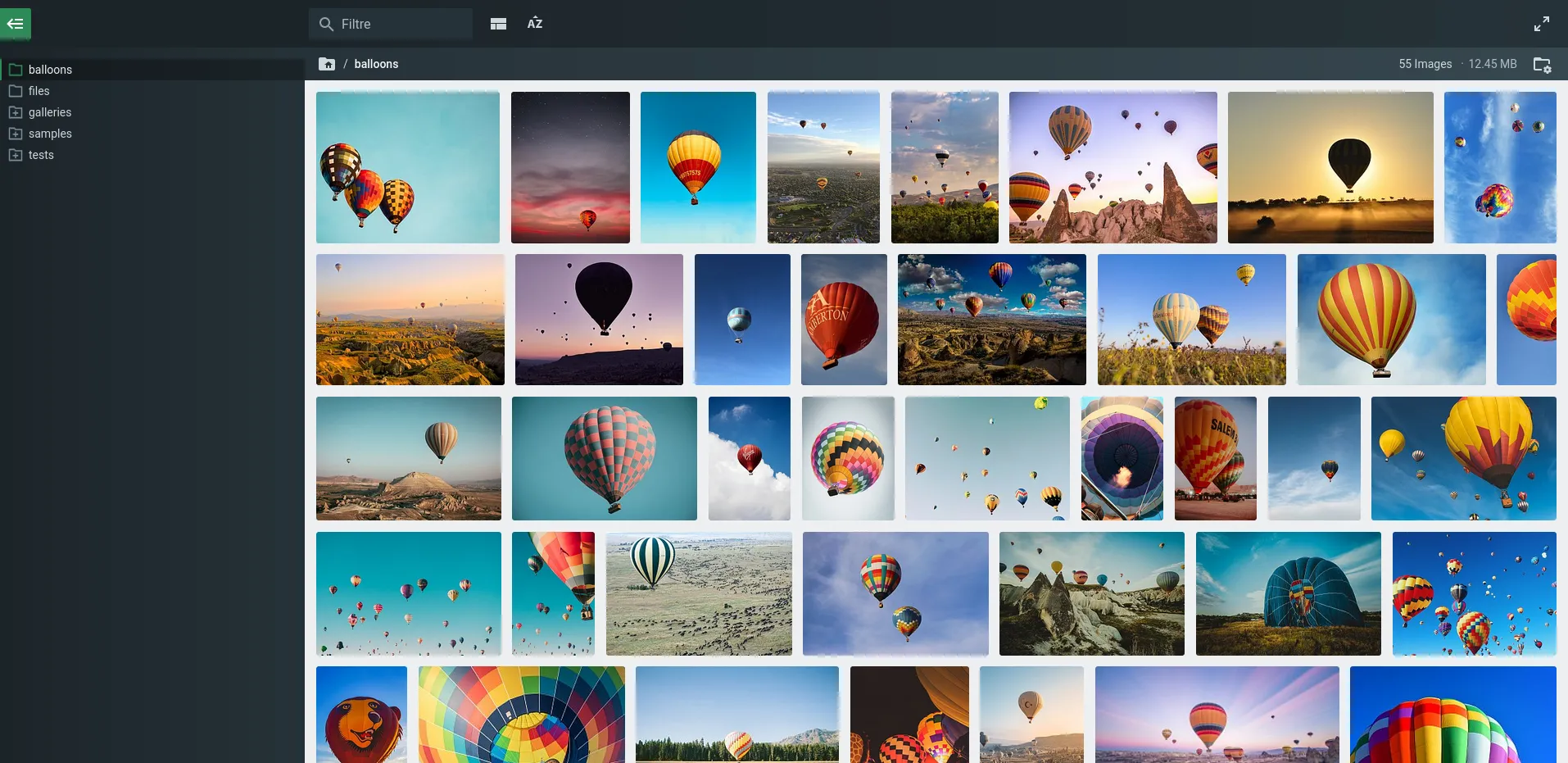Image resolution: width=1568 pixels, height=763 pixels.
Task: Expand the tests folder
Action: click(x=15, y=154)
